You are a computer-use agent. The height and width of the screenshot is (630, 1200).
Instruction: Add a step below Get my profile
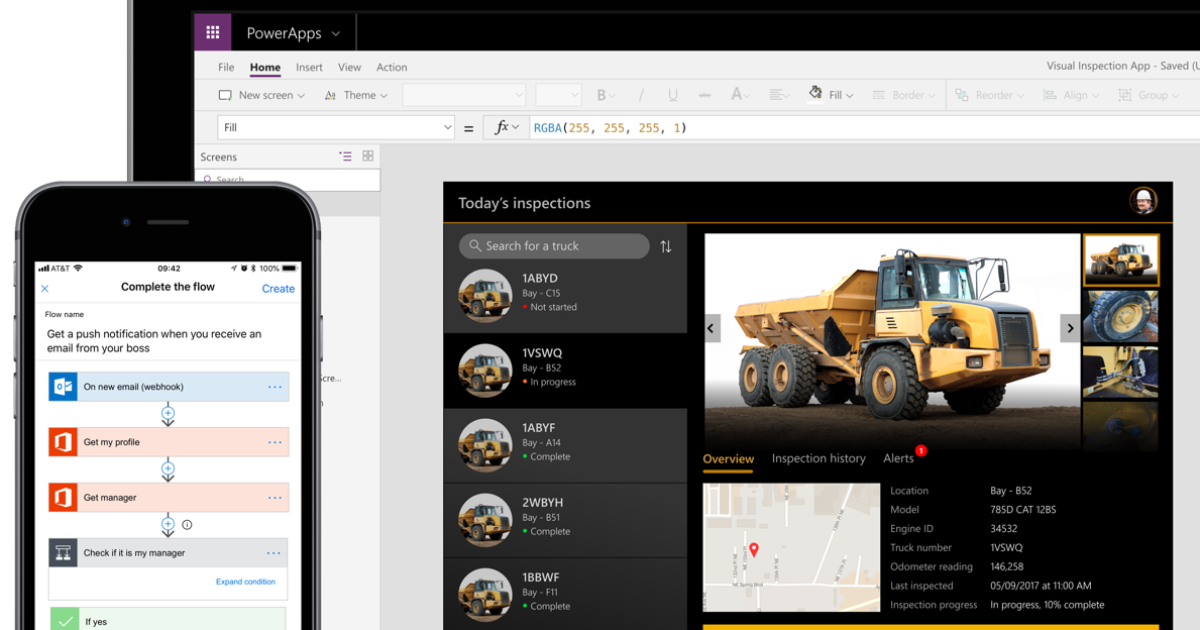click(x=168, y=468)
